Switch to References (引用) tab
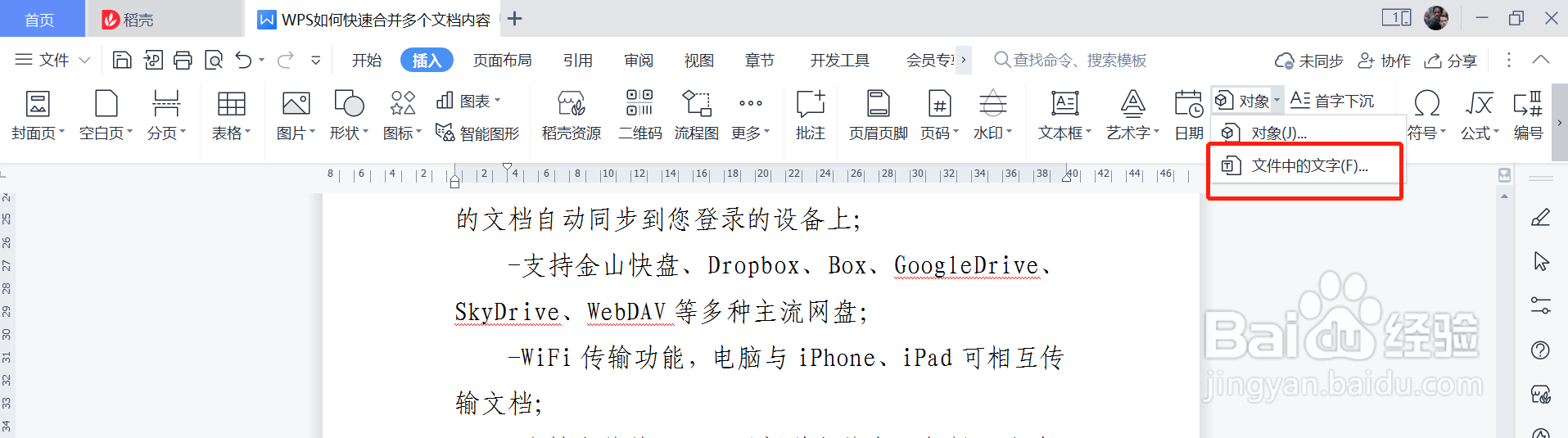The image size is (1568, 438). 578,61
